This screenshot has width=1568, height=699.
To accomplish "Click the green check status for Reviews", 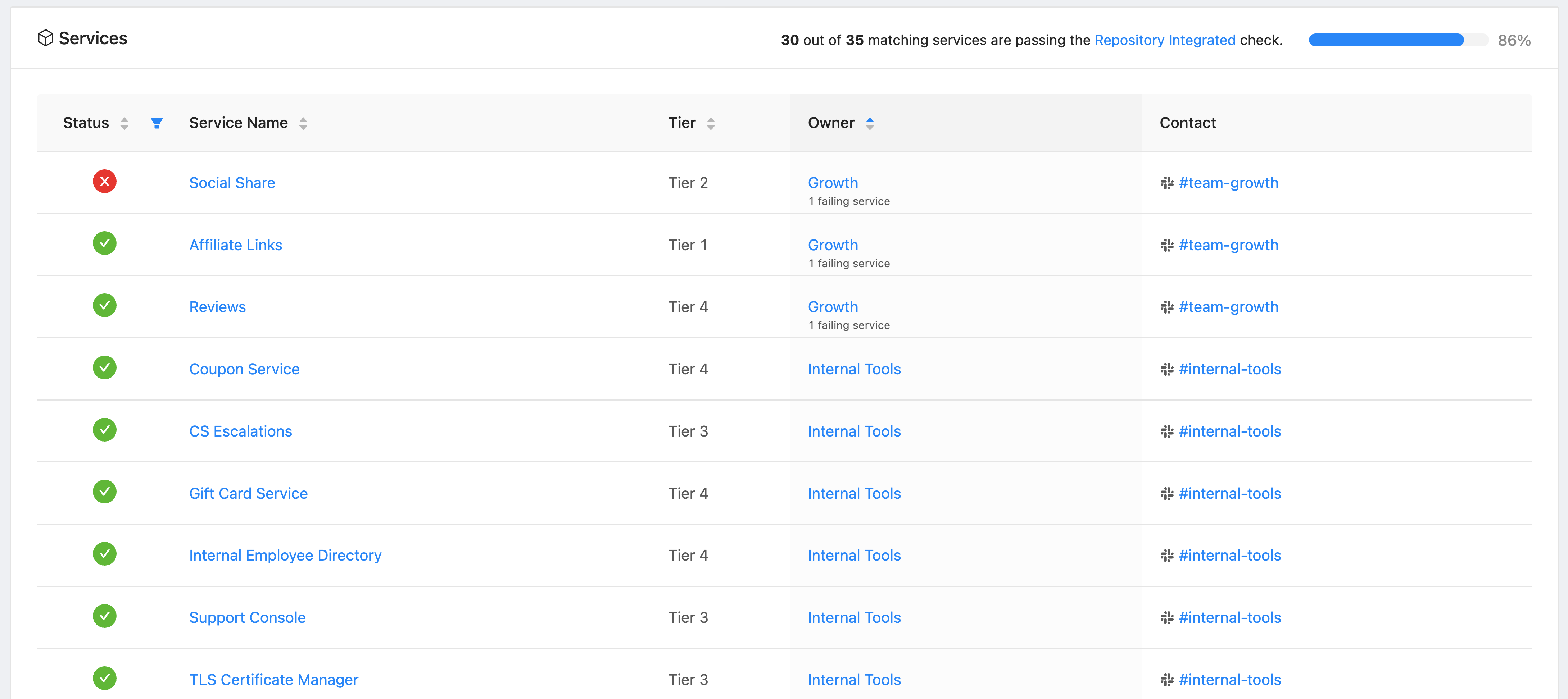I will click(x=105, y=305).
